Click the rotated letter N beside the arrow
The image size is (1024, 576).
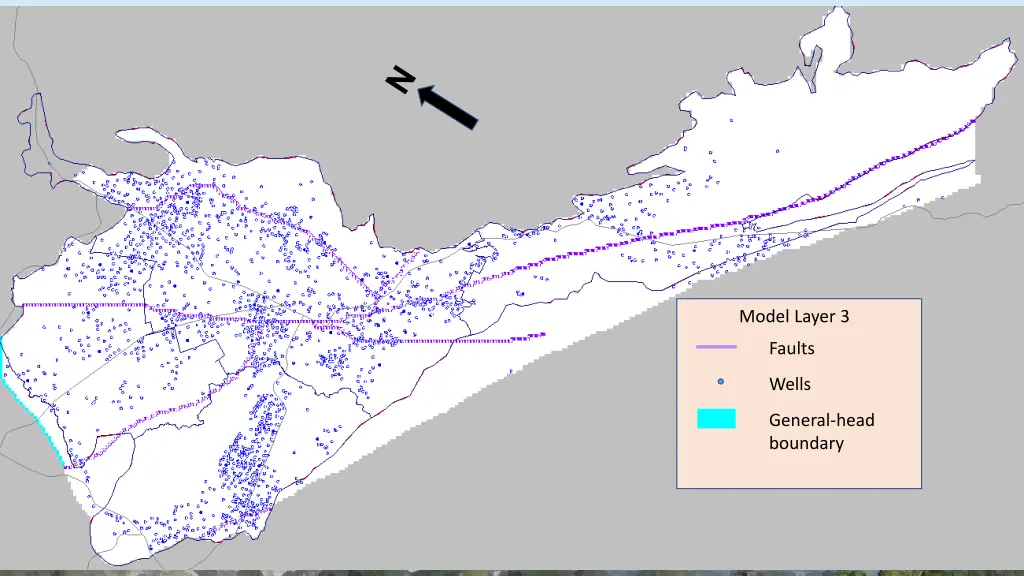click(x=402, y=79)
